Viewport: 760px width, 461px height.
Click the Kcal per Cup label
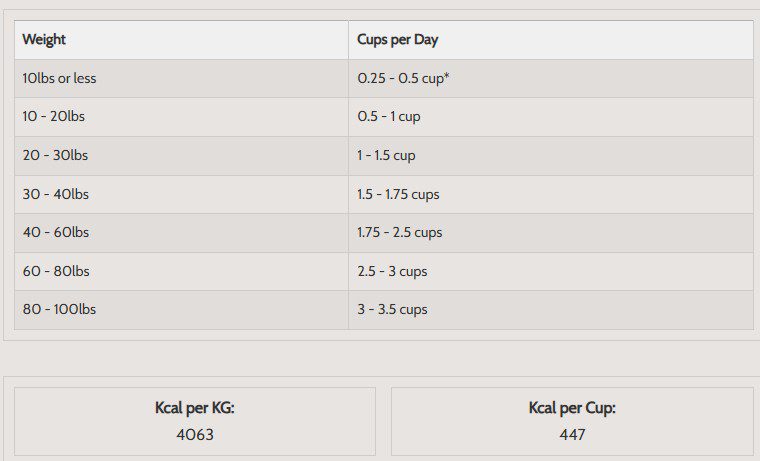(572, 408)
